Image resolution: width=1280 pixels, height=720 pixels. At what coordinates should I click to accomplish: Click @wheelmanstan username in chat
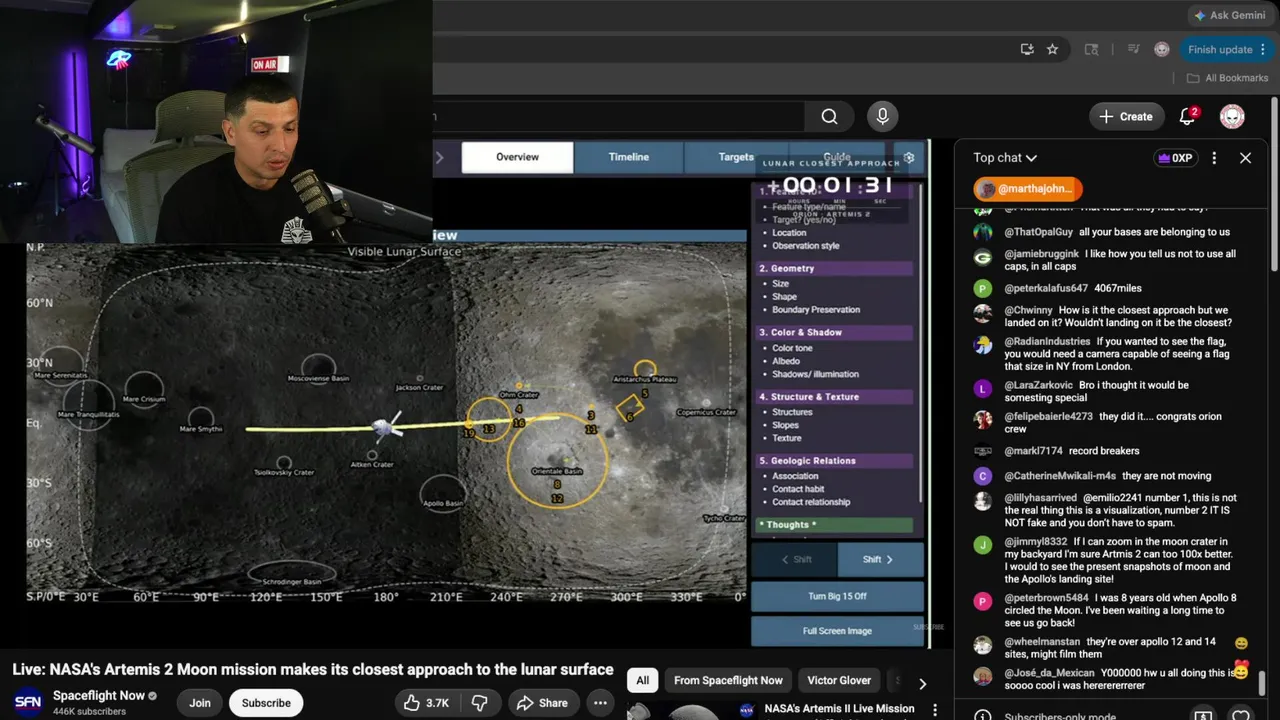(x=1042, y=642)
